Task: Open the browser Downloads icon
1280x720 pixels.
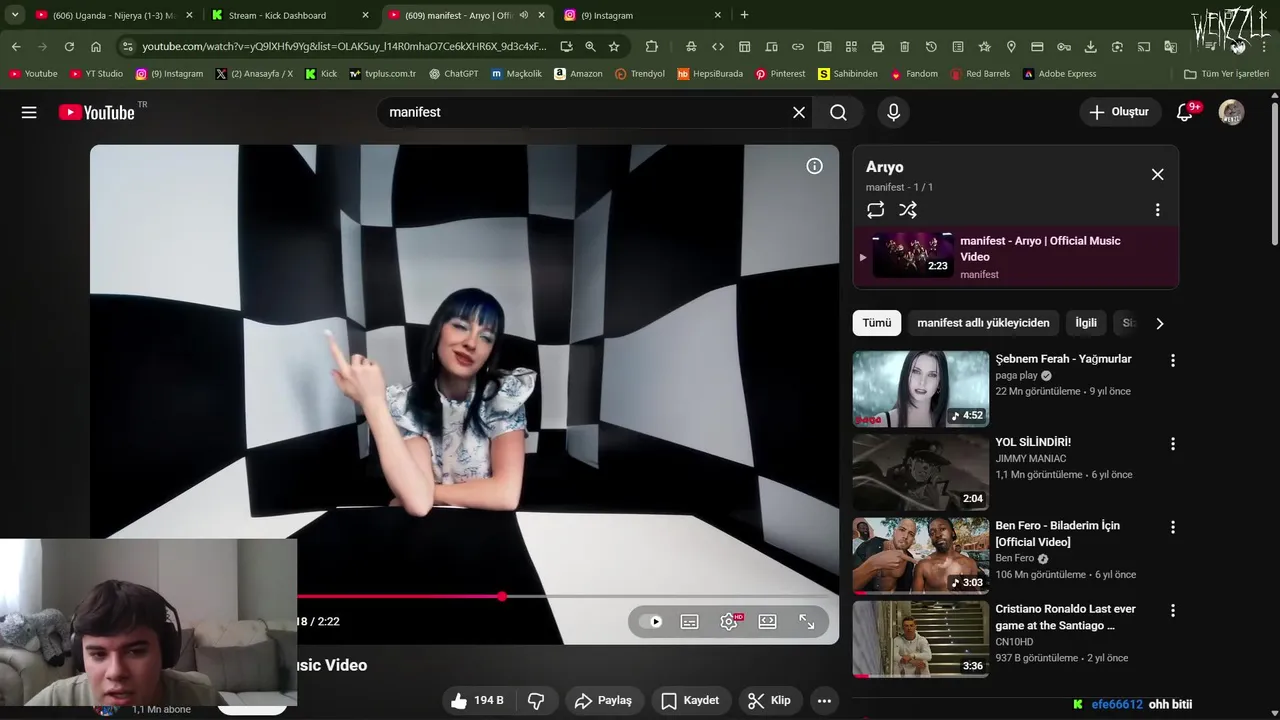Action: (x=1090, y=46)
